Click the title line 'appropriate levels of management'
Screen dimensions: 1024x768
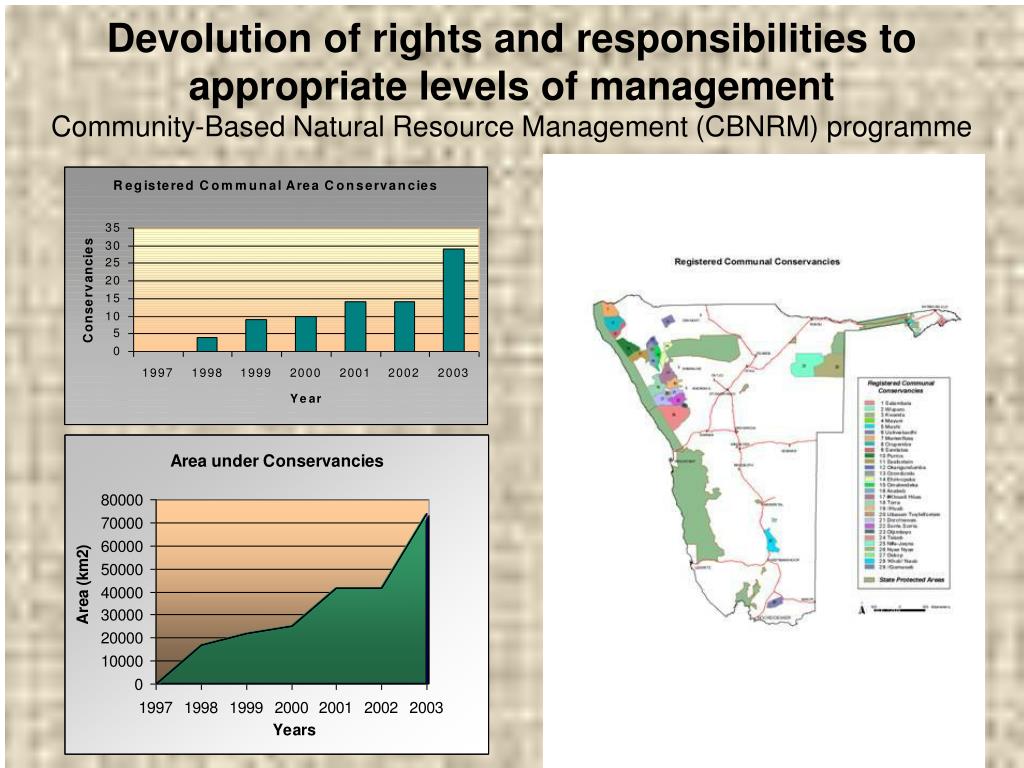click(511, 86)
